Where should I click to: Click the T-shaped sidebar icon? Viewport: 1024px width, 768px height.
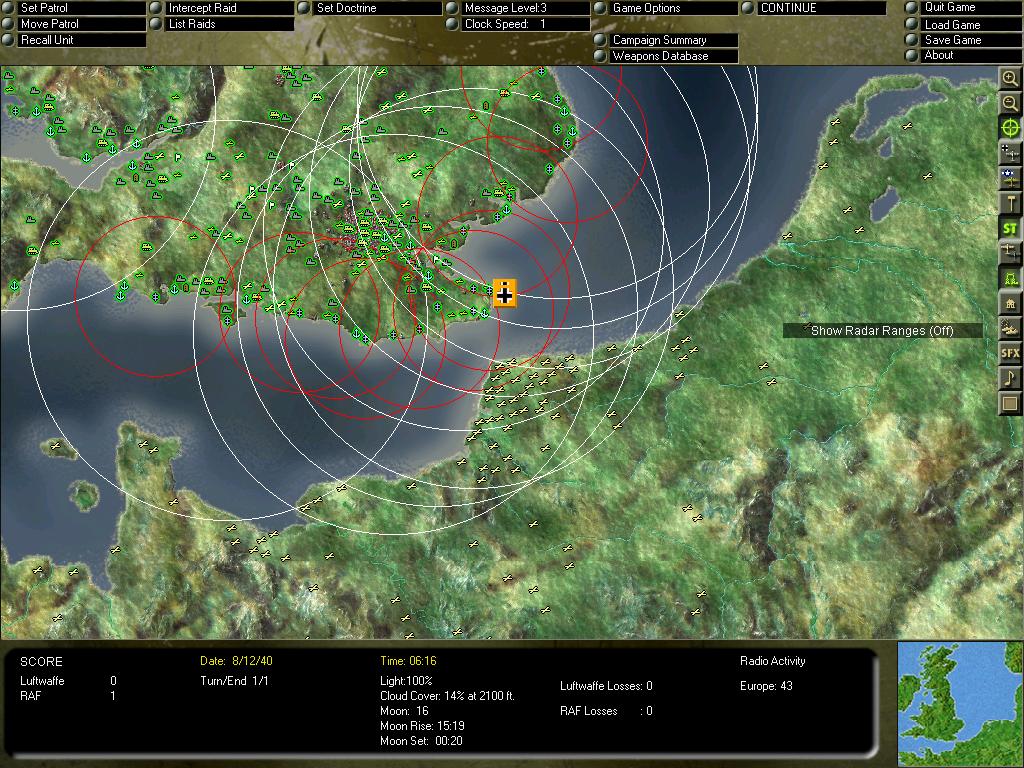[x=1010, y=203]
